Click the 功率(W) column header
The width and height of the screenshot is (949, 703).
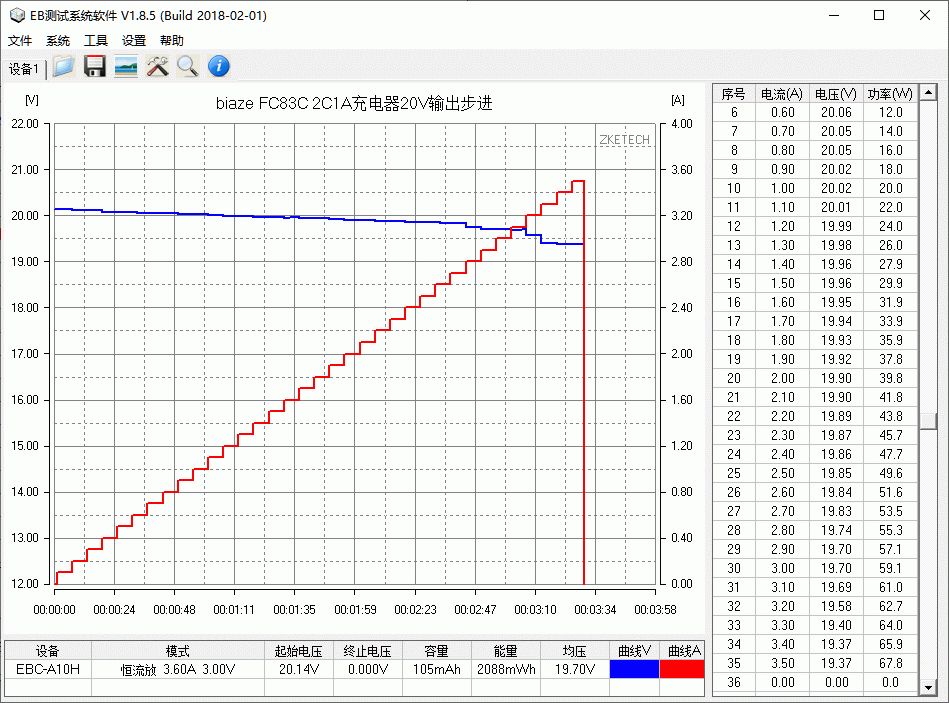pyautogui.click(x=890, y=94)
